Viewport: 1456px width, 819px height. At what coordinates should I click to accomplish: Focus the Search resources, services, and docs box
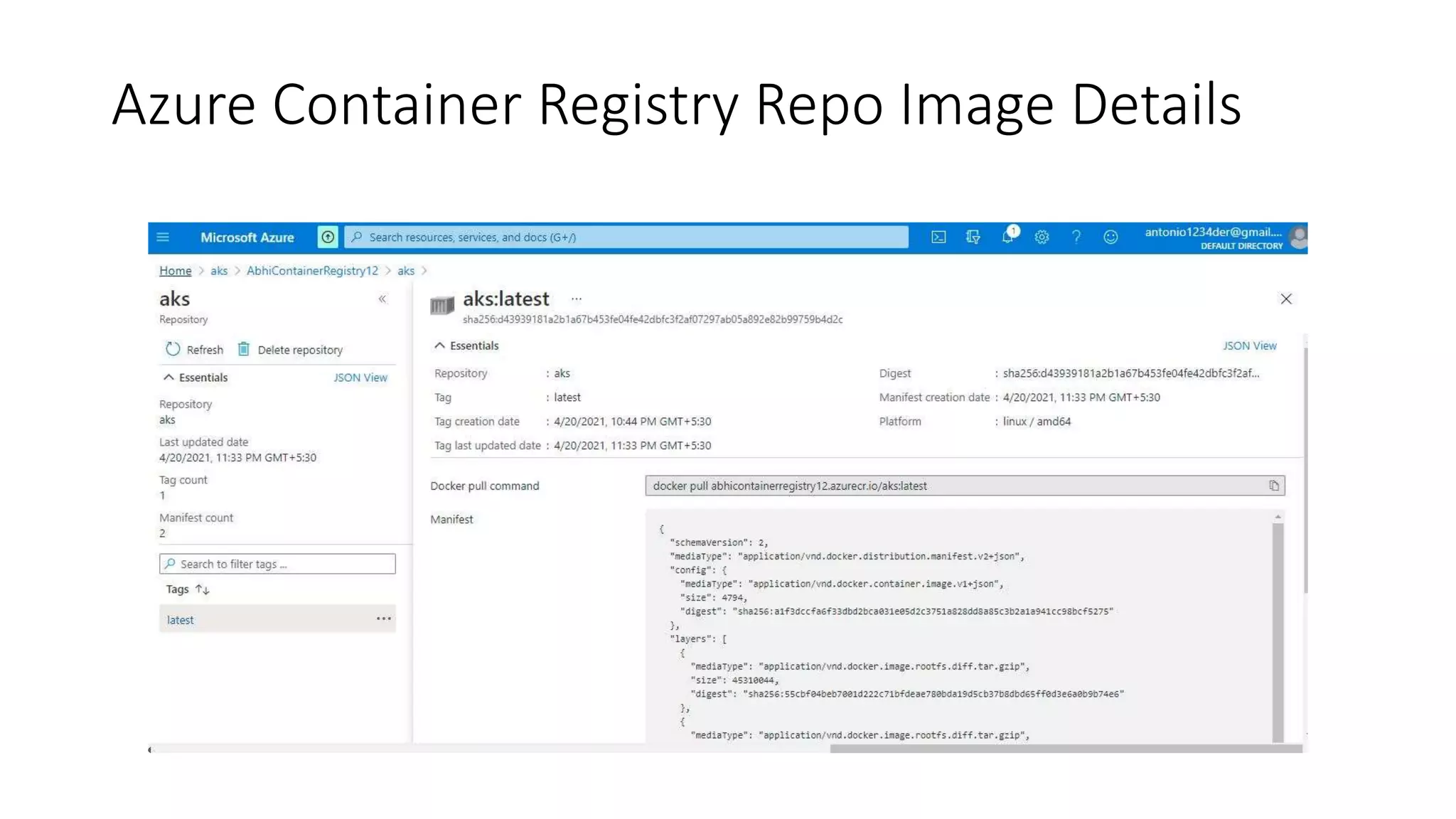626,237
